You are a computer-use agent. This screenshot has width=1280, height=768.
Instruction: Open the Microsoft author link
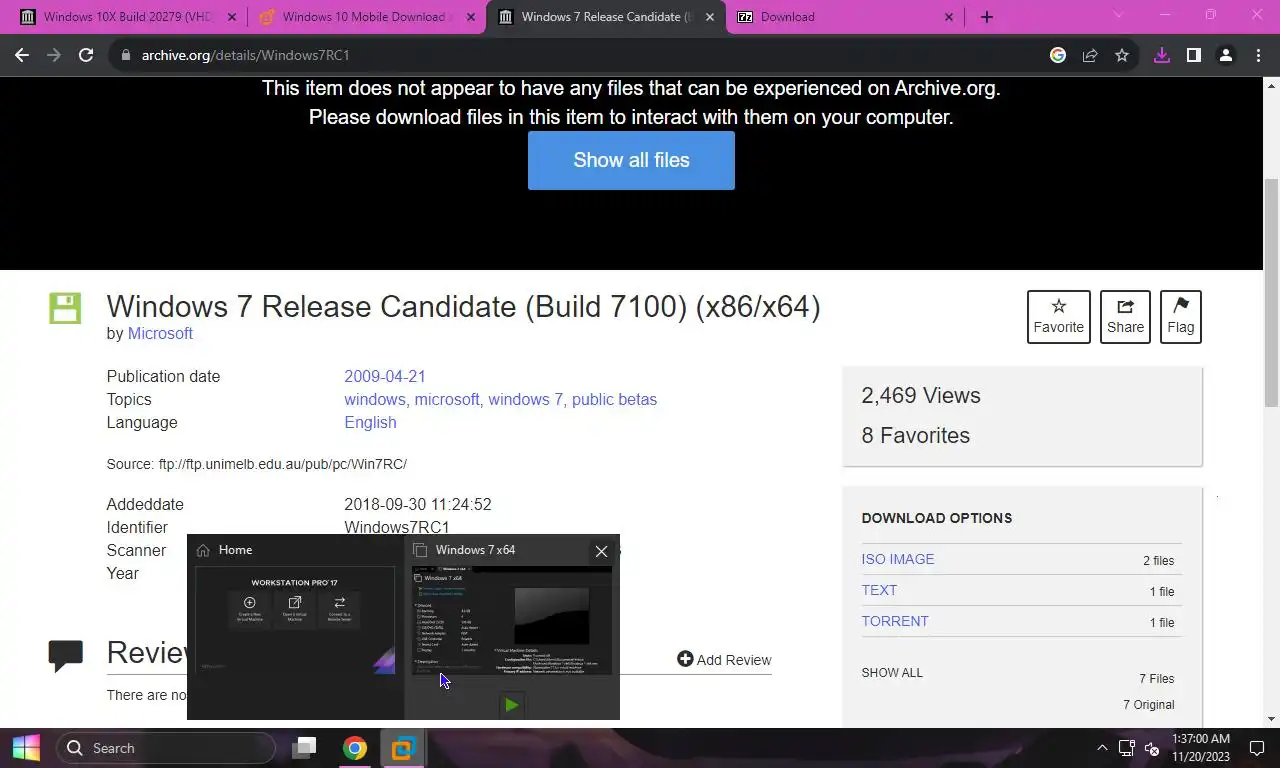point(160,333)
